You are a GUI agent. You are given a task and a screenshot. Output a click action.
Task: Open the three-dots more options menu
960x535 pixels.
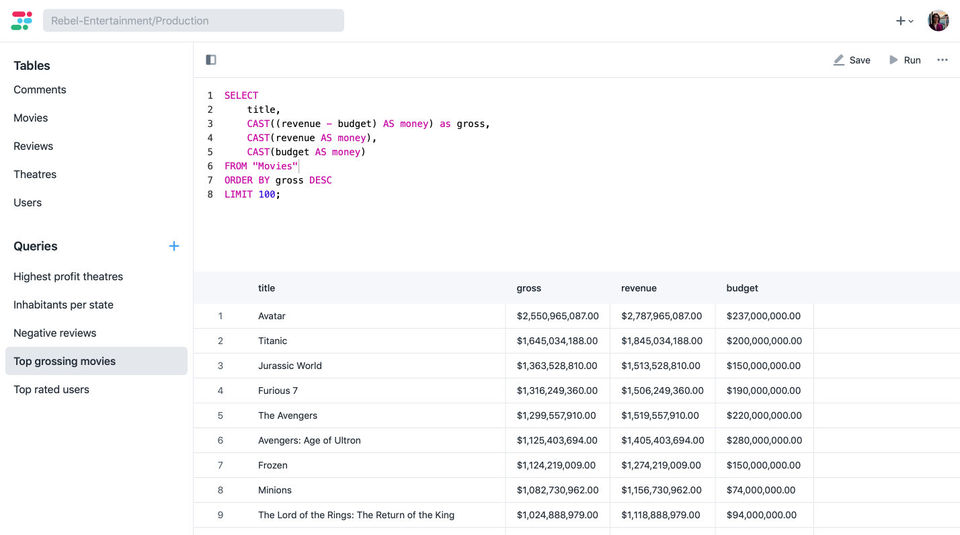942,60
